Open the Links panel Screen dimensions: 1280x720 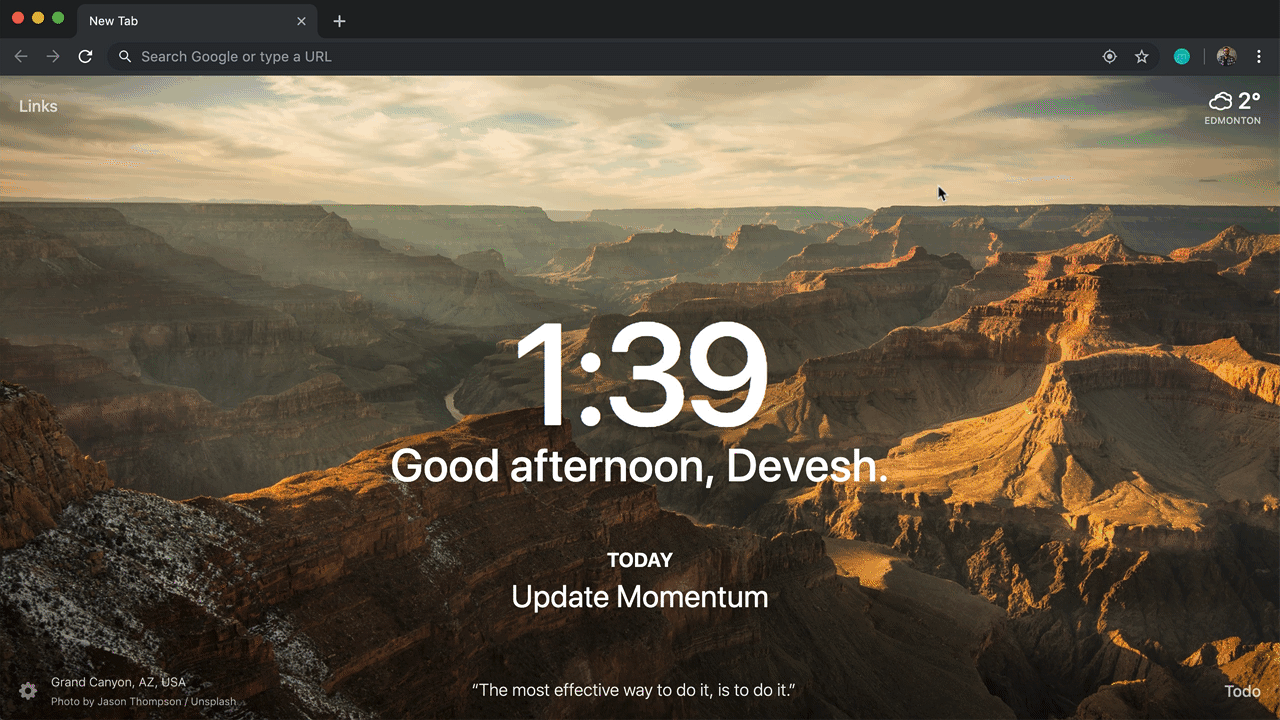point(38,106)
